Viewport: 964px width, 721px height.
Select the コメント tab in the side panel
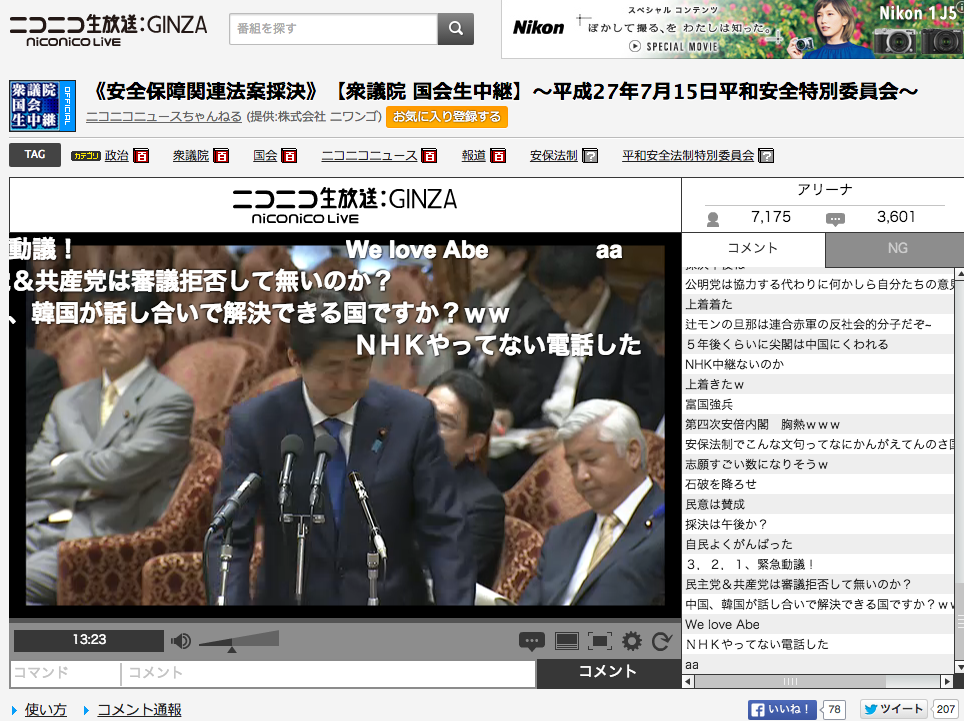pyautogui.click(x=753, y=248)
